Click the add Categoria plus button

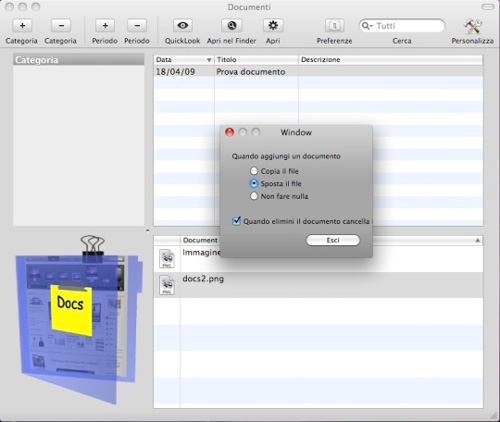22,26
